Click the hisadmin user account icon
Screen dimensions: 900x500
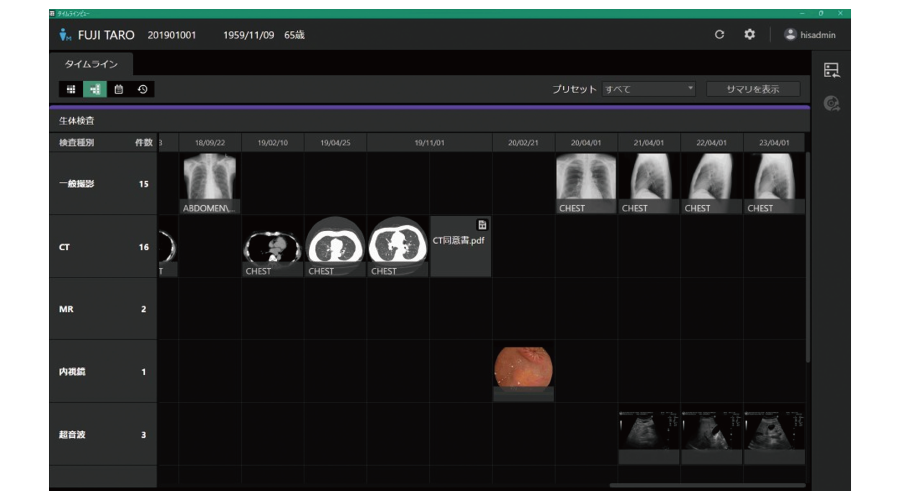coord(790,34)
